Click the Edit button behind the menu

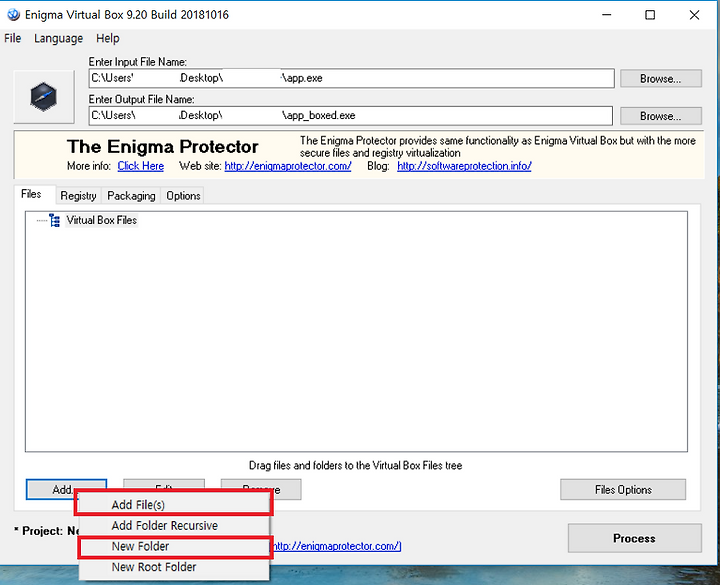[x=164, y=485]
